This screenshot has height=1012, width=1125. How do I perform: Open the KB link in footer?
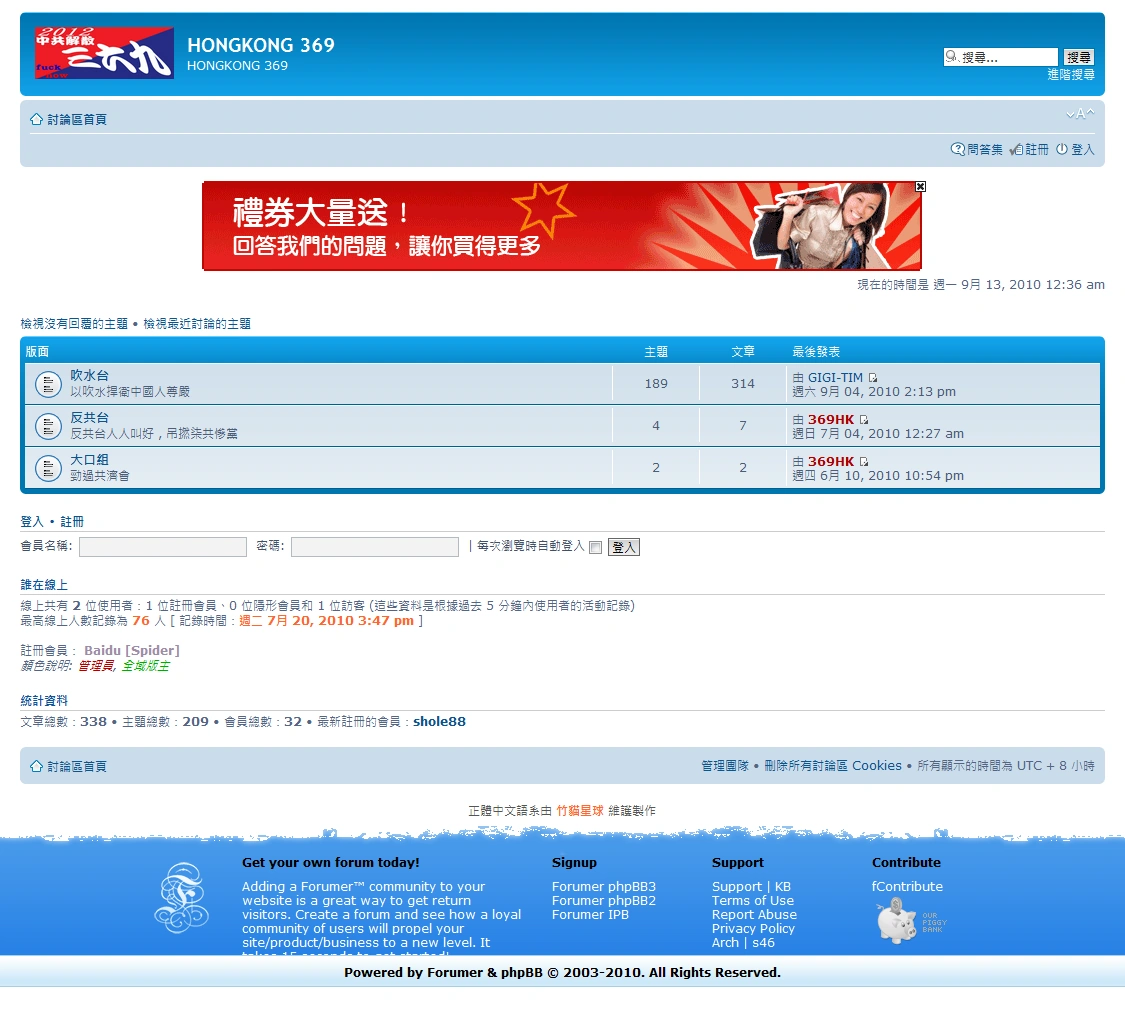coord(783,886)
